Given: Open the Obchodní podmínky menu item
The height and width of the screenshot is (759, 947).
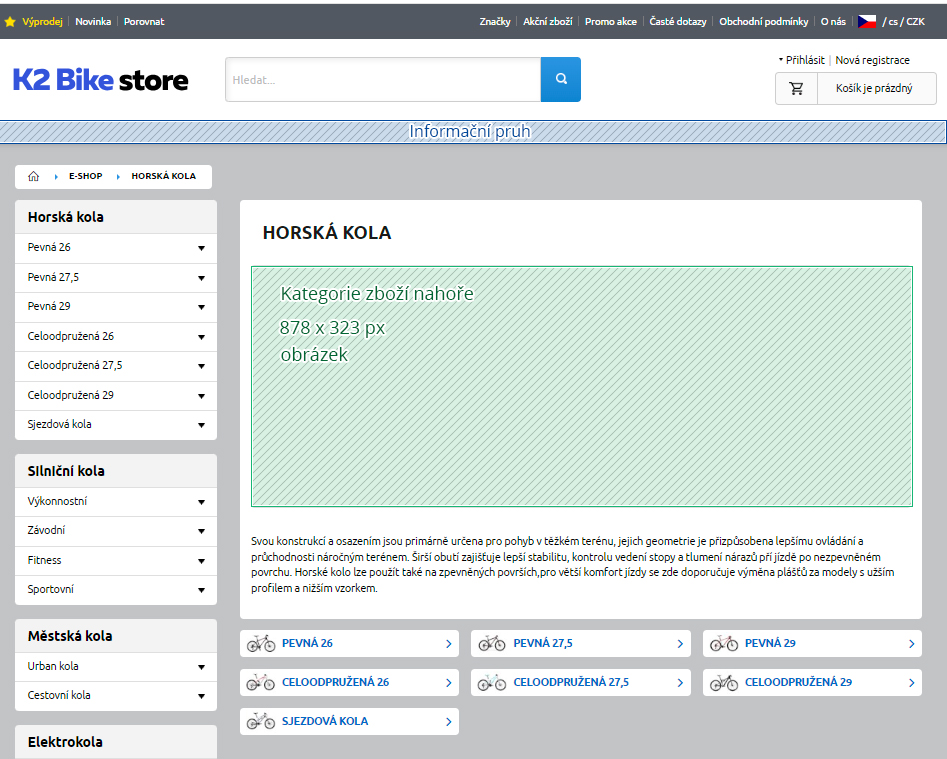Looking at the screenshot, I should pos(763,21).
